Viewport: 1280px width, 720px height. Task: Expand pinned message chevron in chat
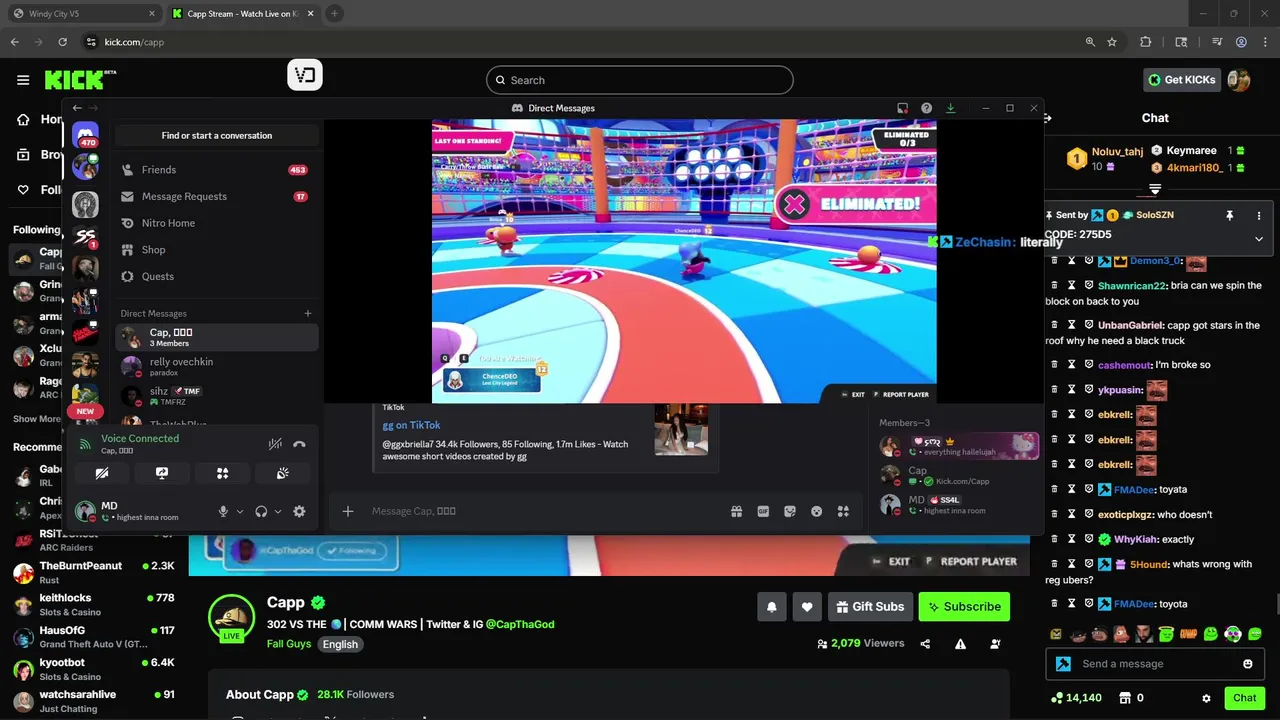pos(1259,239)
